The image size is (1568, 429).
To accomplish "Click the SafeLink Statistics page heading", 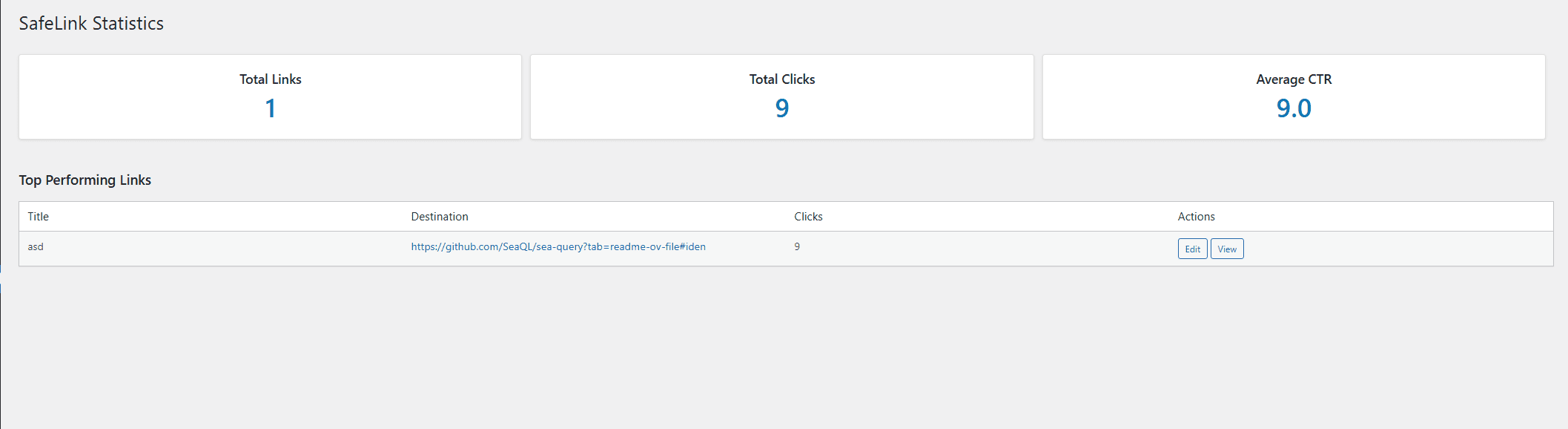I will point(91,24).
